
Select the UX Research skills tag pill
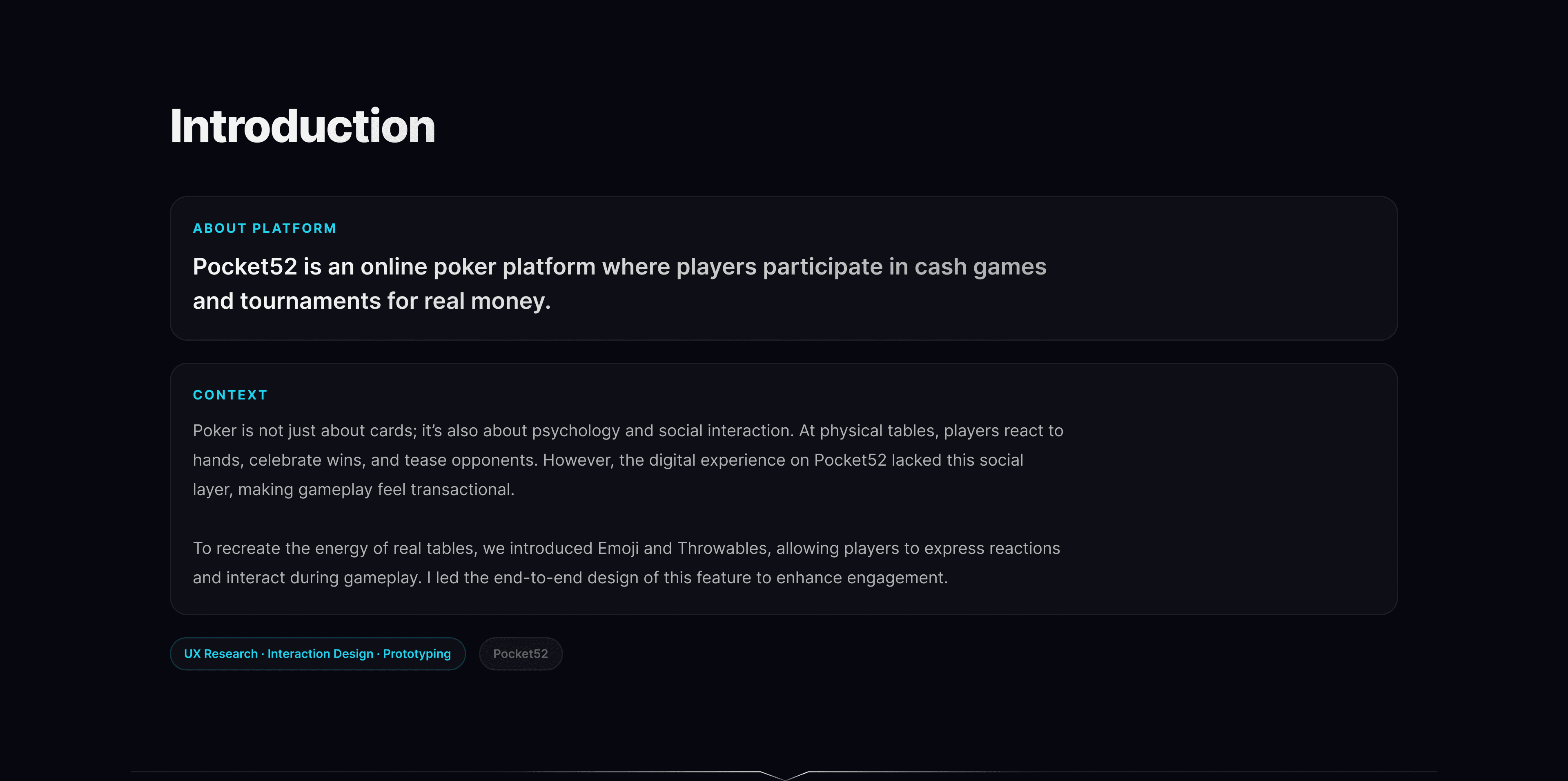click(318, 654)
